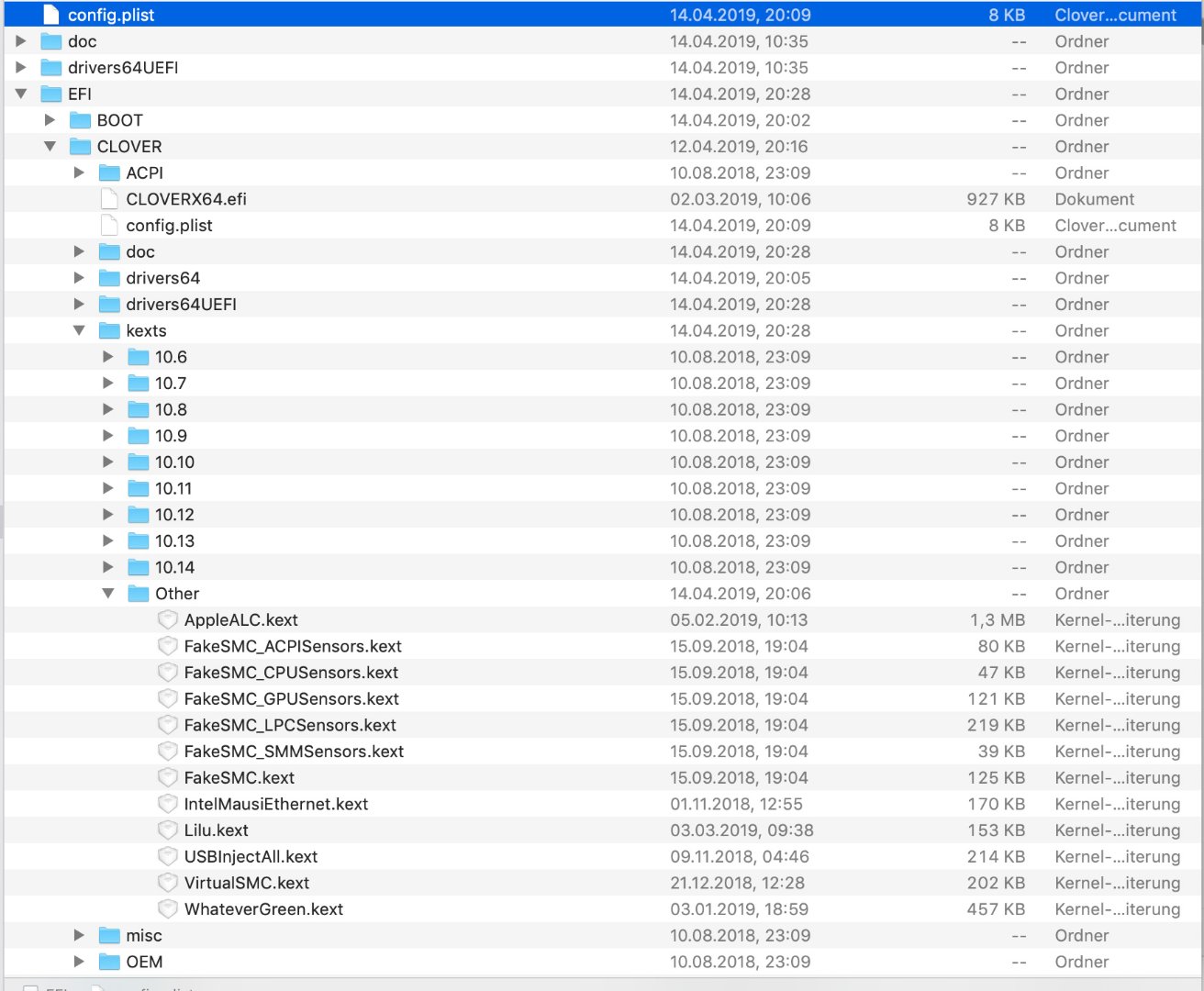Select the FakeSMC_CPUSensors.kext file icon
Image resolution: width=1204 pixels, height=991 pixels.
point(167,673)
